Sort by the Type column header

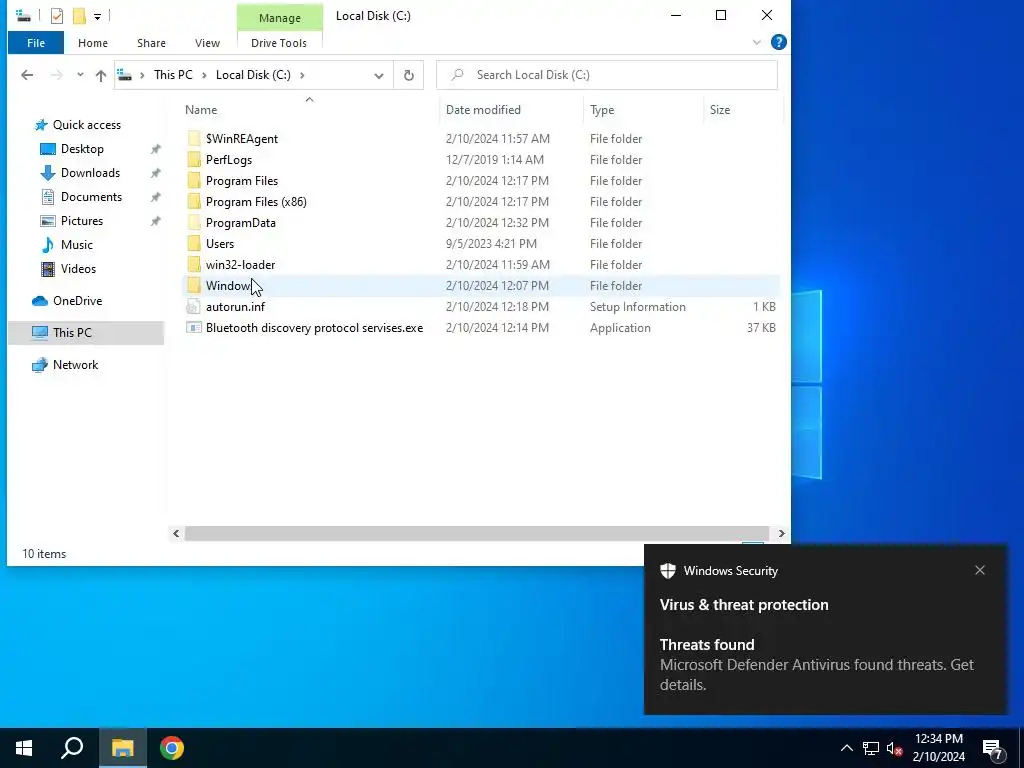click(602, 110)
